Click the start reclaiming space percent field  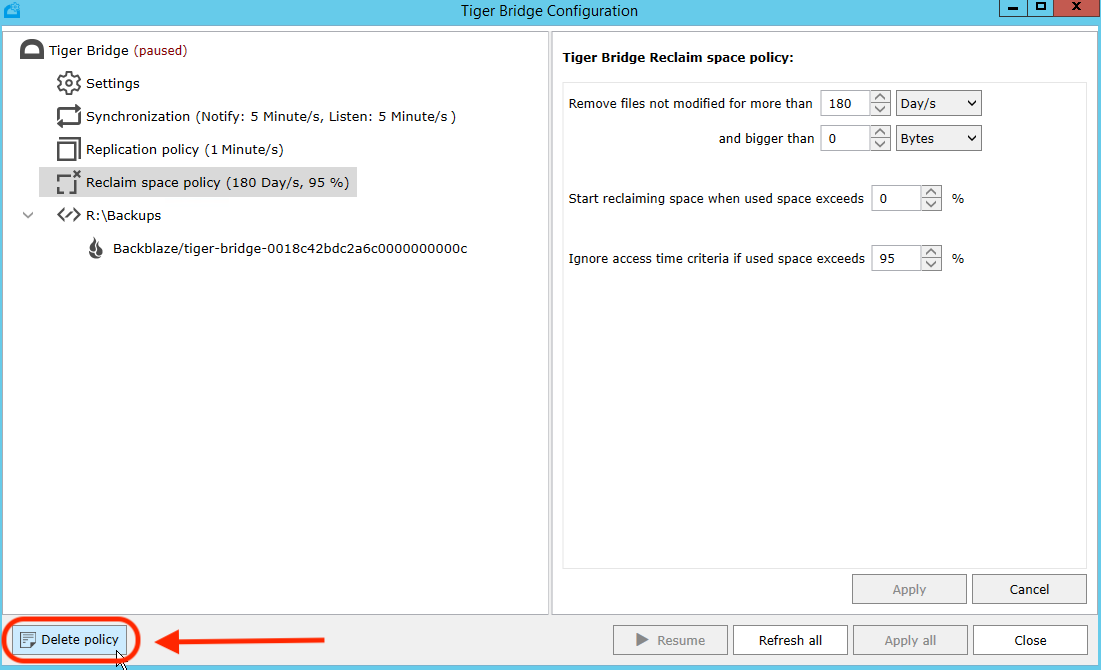click(896, 199)
